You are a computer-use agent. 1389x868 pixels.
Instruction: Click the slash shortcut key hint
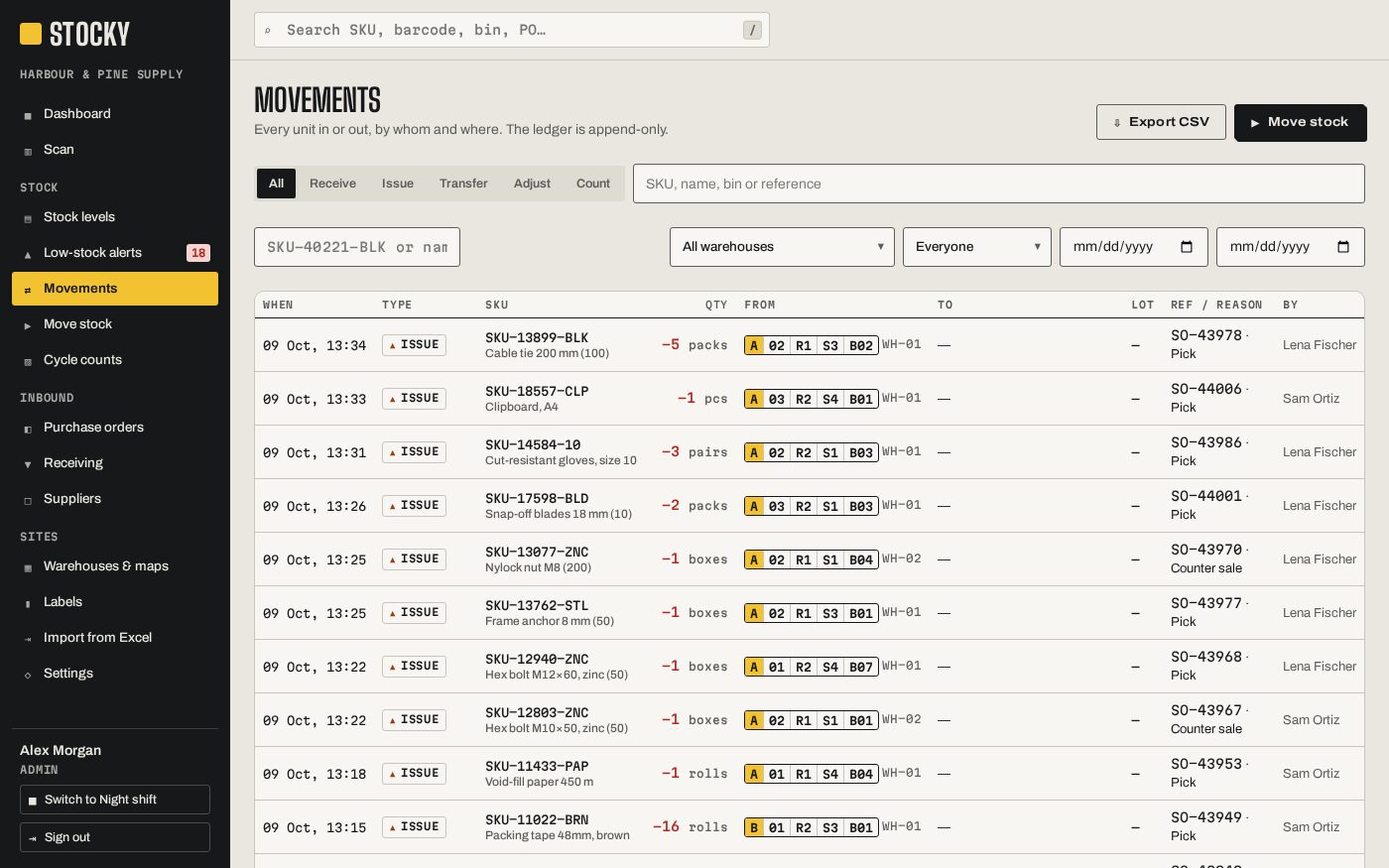click(x=753, y=30)
